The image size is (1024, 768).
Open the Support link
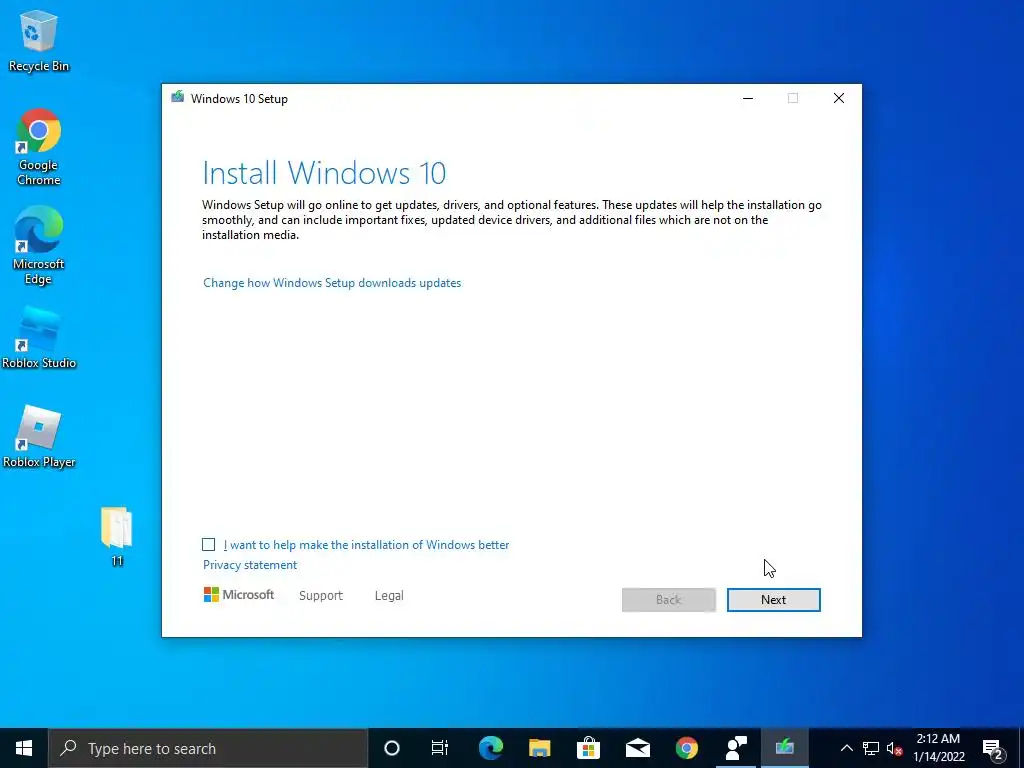point(321,596)
